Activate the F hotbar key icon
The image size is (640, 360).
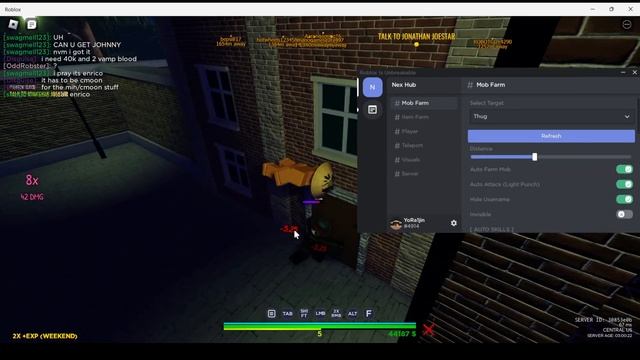369,313
